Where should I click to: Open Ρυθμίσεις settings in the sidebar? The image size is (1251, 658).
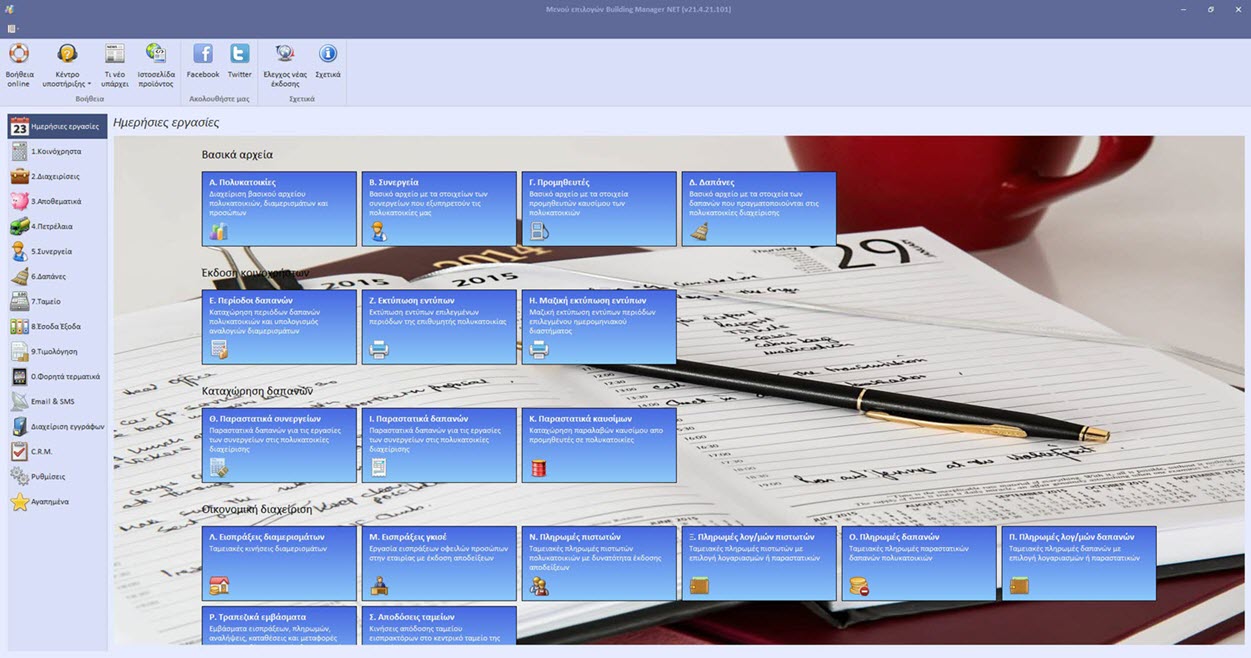click(x=57, y=477)
